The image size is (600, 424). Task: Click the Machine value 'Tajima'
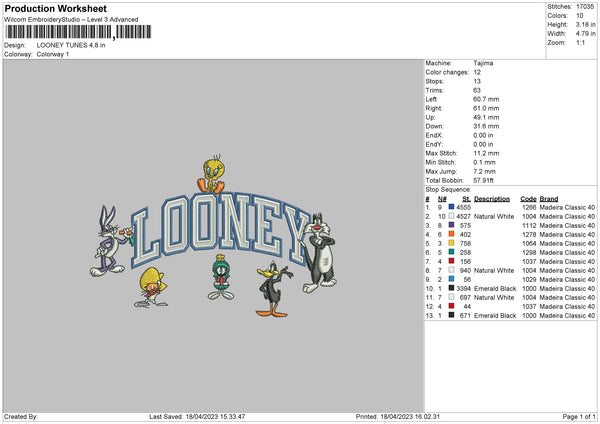click(x=483, y=63)
